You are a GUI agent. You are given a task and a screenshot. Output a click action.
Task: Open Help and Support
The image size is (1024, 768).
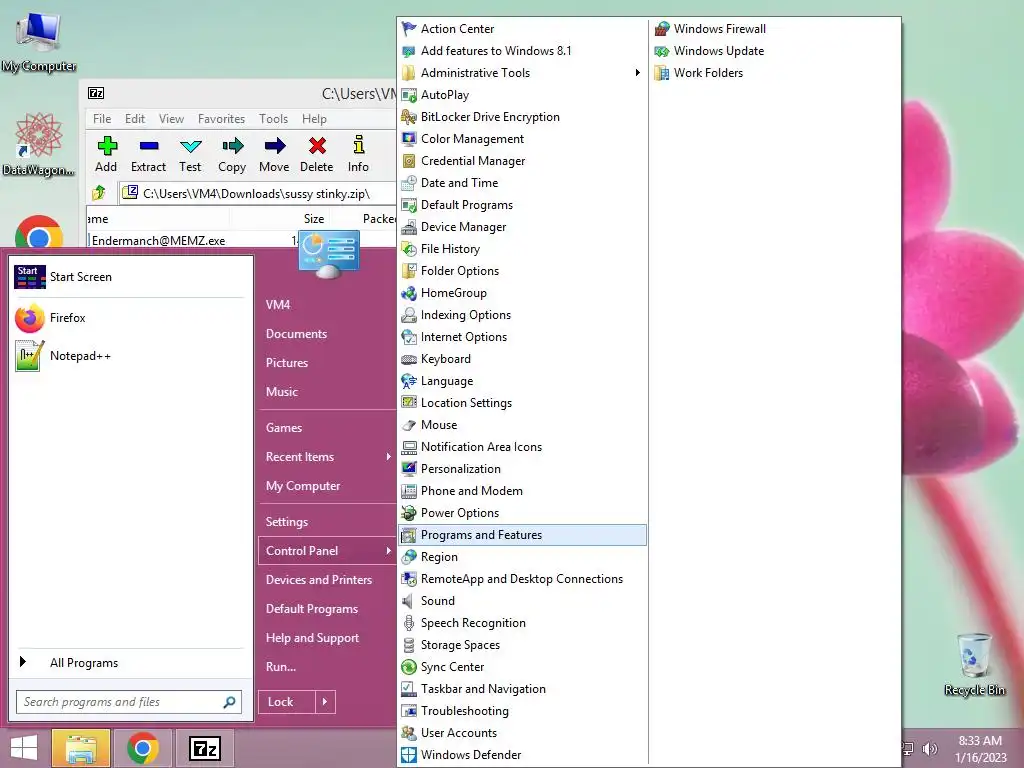(312, 638)
